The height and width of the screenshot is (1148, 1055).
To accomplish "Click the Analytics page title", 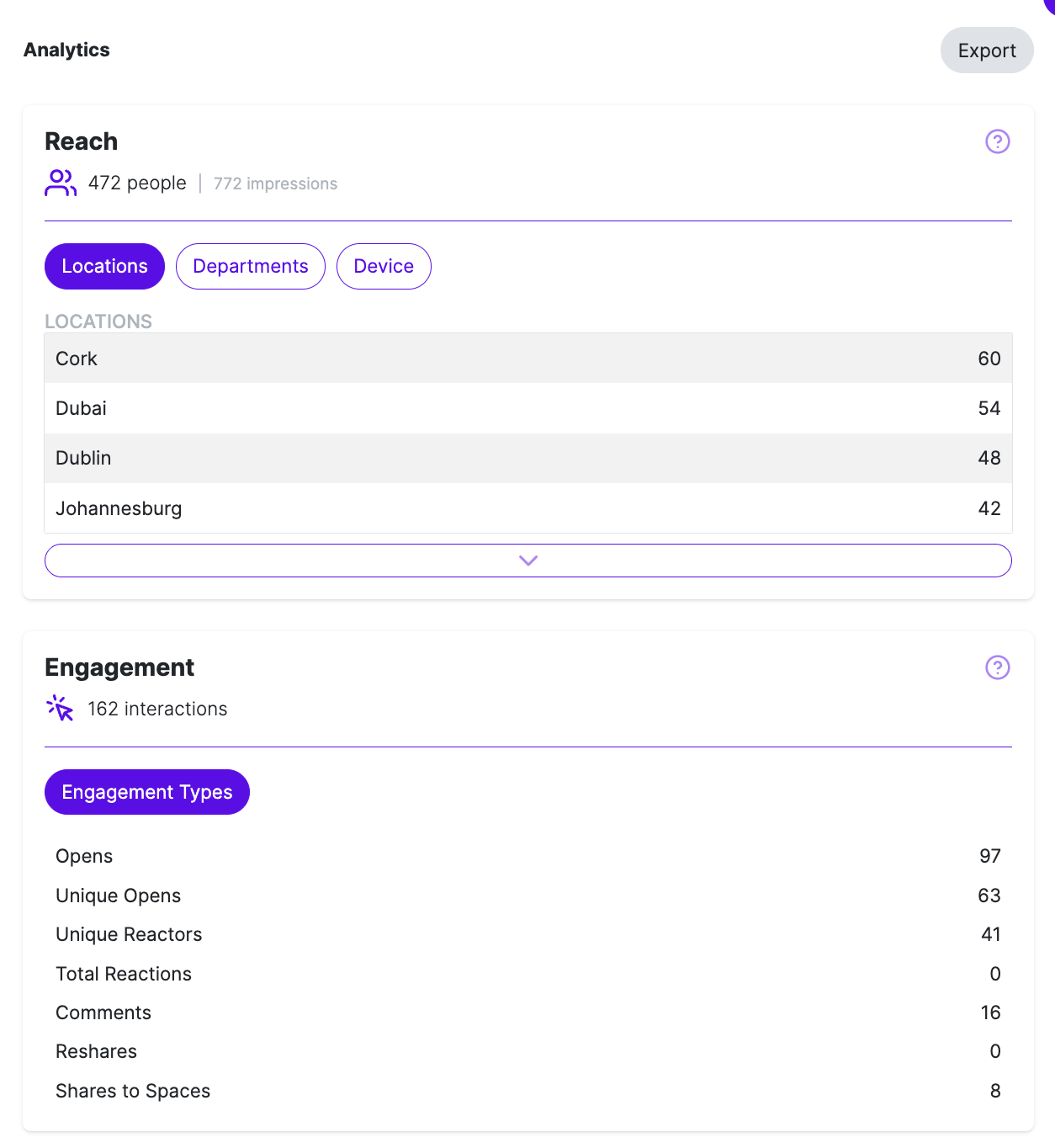I will coord(66,50).
